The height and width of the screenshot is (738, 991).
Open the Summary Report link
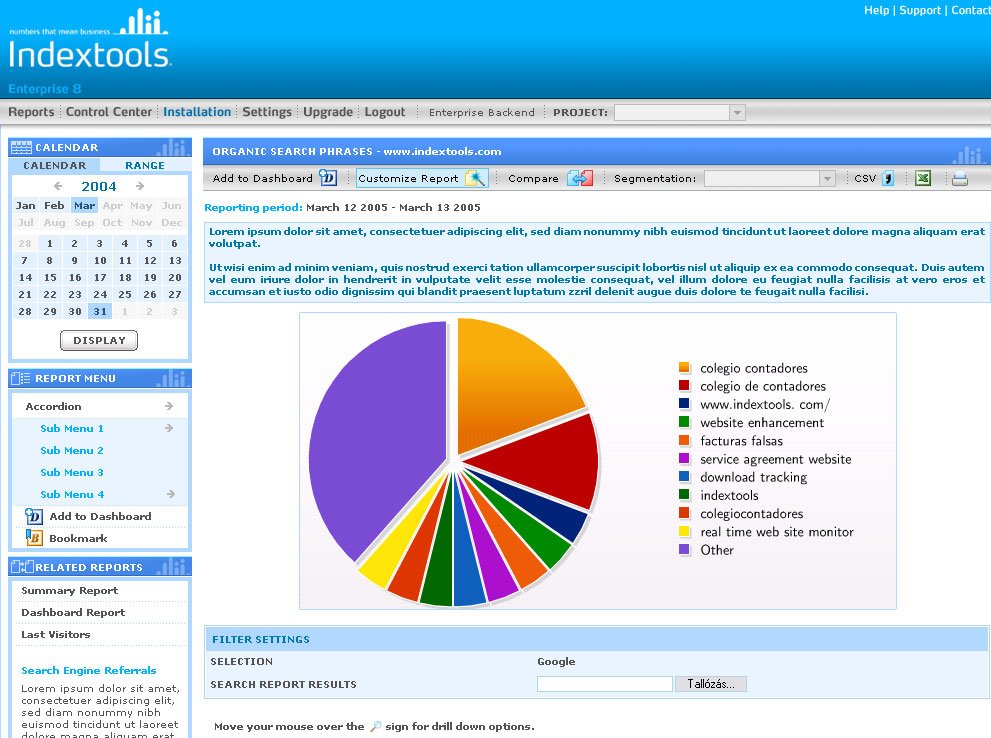click(70, 590)
